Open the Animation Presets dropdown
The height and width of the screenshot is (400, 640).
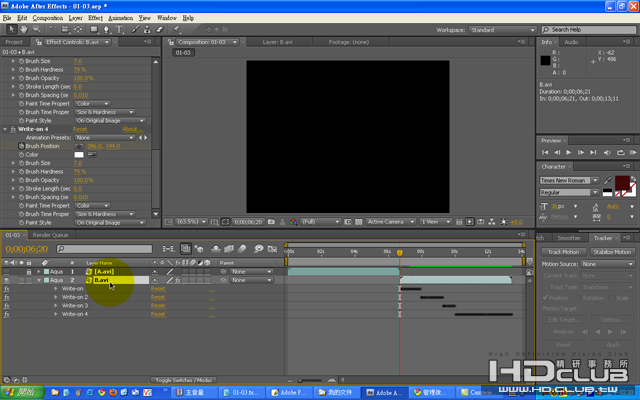(104, 138)
